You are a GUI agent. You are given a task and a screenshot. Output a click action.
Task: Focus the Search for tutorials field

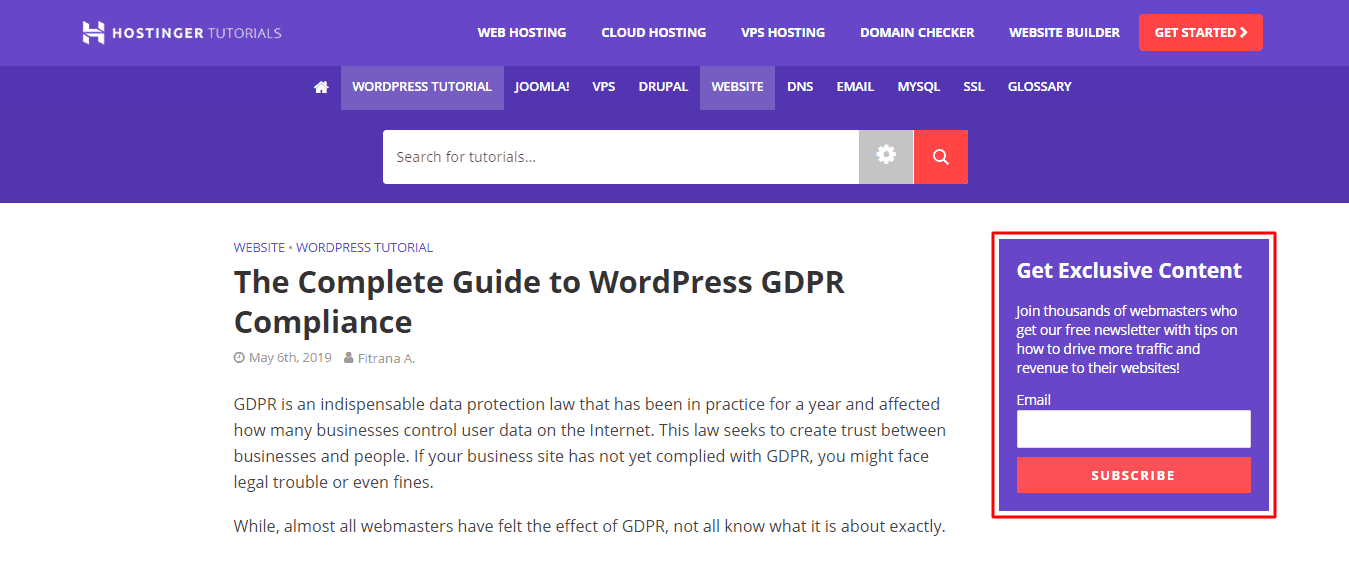pyautogui.click(x=621, y=157)
